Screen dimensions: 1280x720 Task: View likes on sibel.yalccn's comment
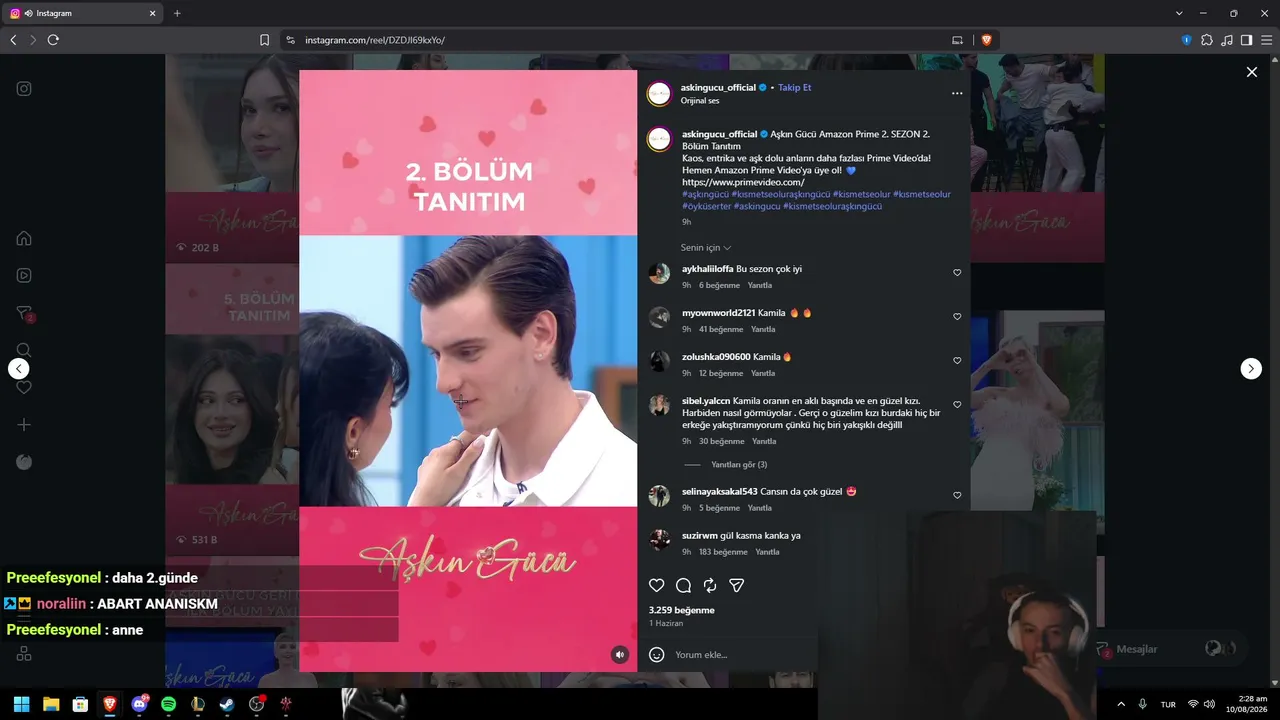(x=722, y=442)
